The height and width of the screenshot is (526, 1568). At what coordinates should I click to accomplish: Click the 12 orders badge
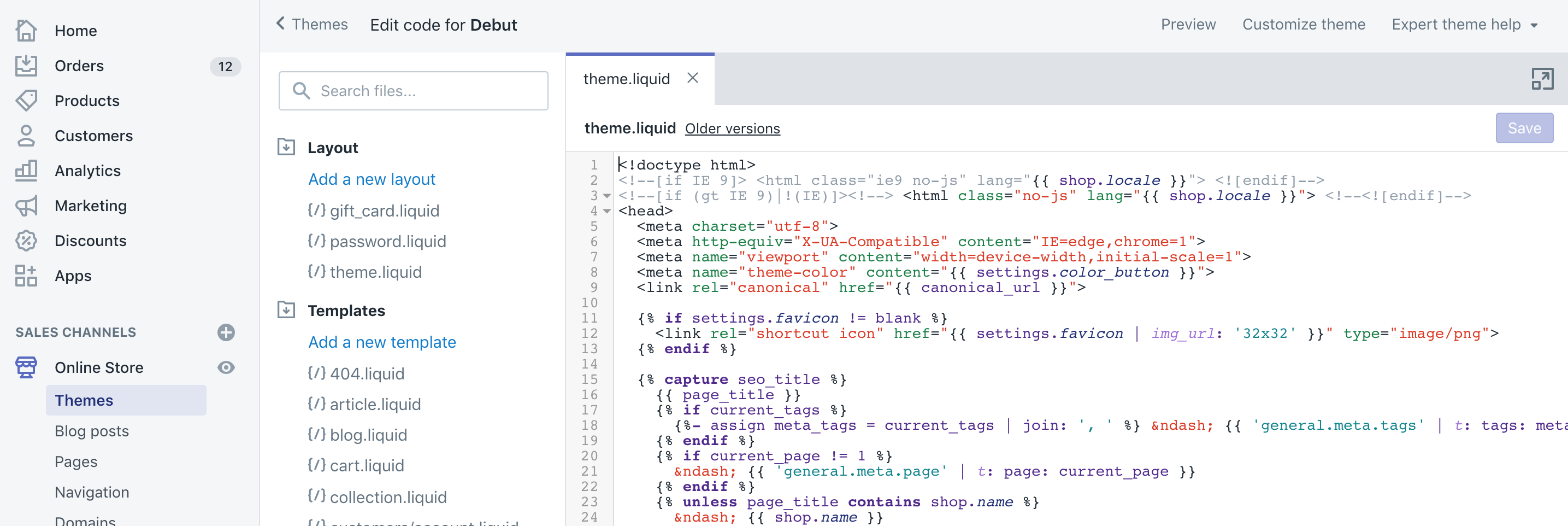[225, 67]
